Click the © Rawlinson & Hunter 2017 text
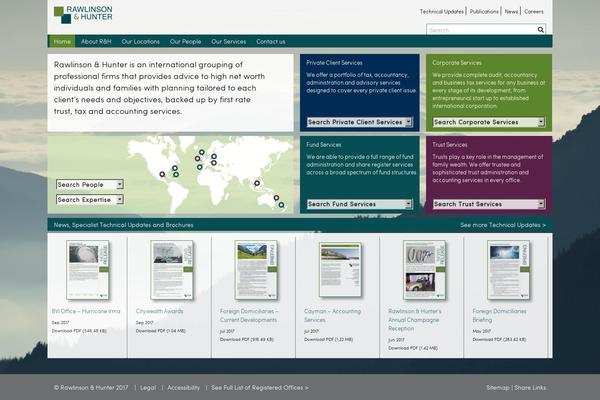This screenshot has width=600, height=400. coord(91,387)
